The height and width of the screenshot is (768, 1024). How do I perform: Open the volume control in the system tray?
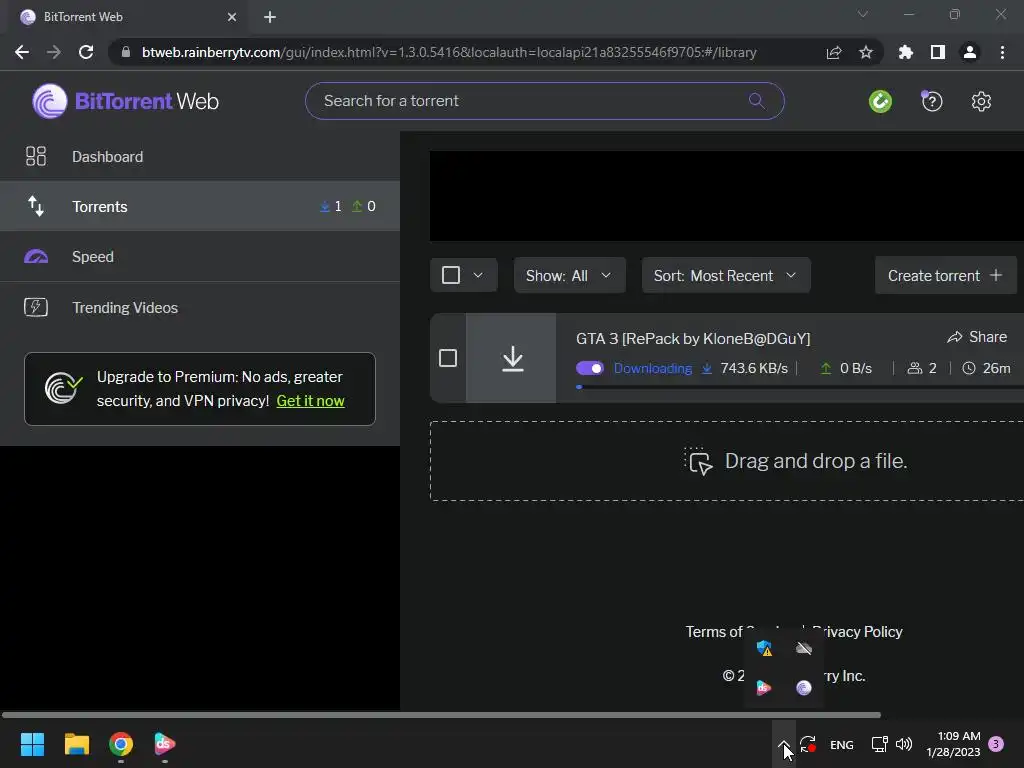(x=904, y=744)
